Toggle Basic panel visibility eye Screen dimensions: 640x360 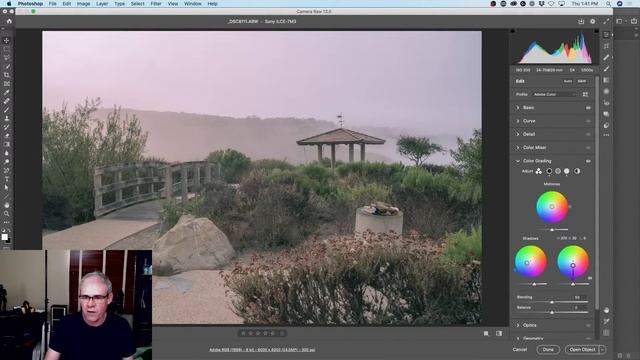(588, 108)
